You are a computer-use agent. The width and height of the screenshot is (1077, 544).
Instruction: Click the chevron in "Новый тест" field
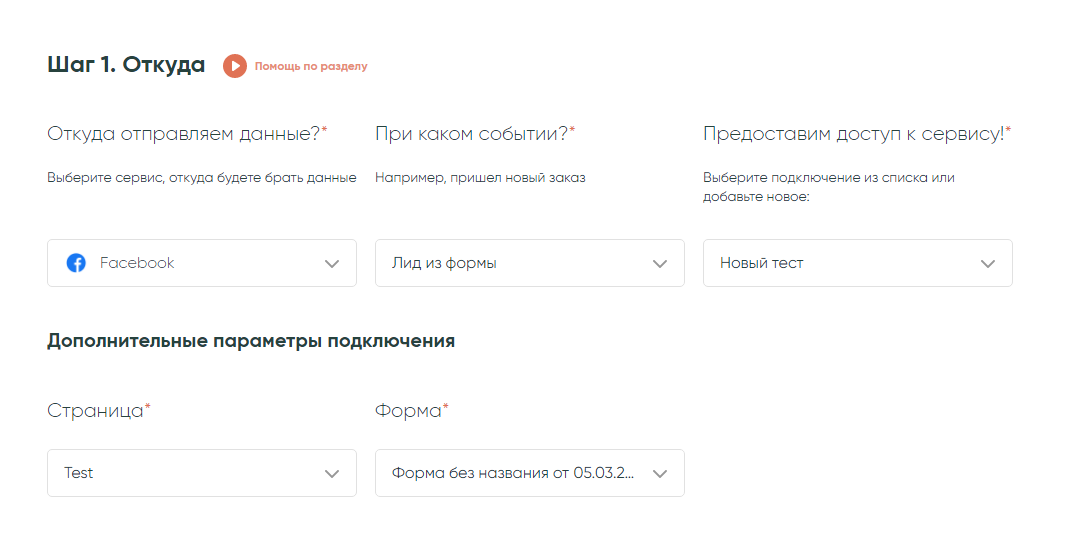[988, 264]
